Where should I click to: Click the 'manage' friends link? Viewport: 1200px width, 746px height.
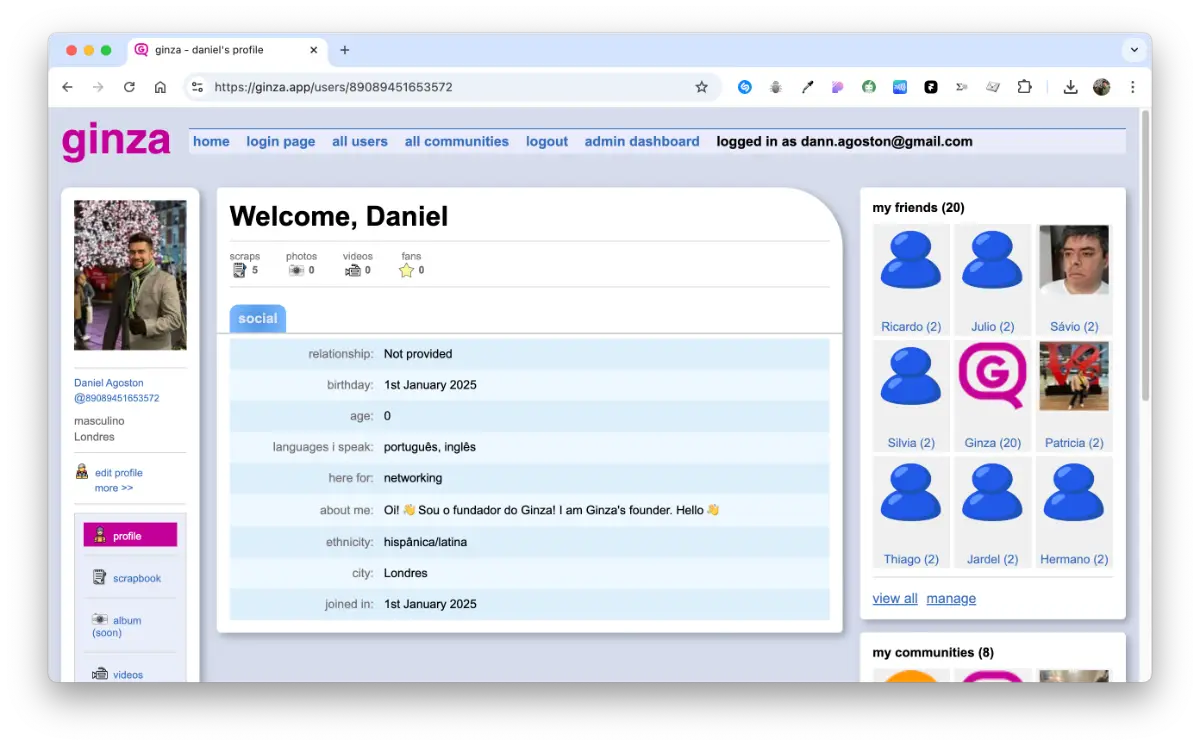(x=951, y=598)
